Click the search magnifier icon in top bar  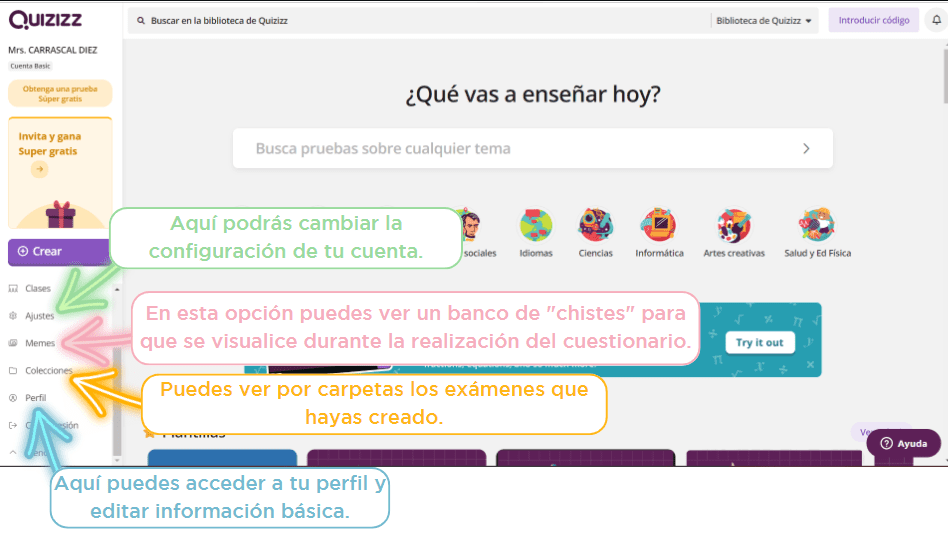(x=141, y=21)
